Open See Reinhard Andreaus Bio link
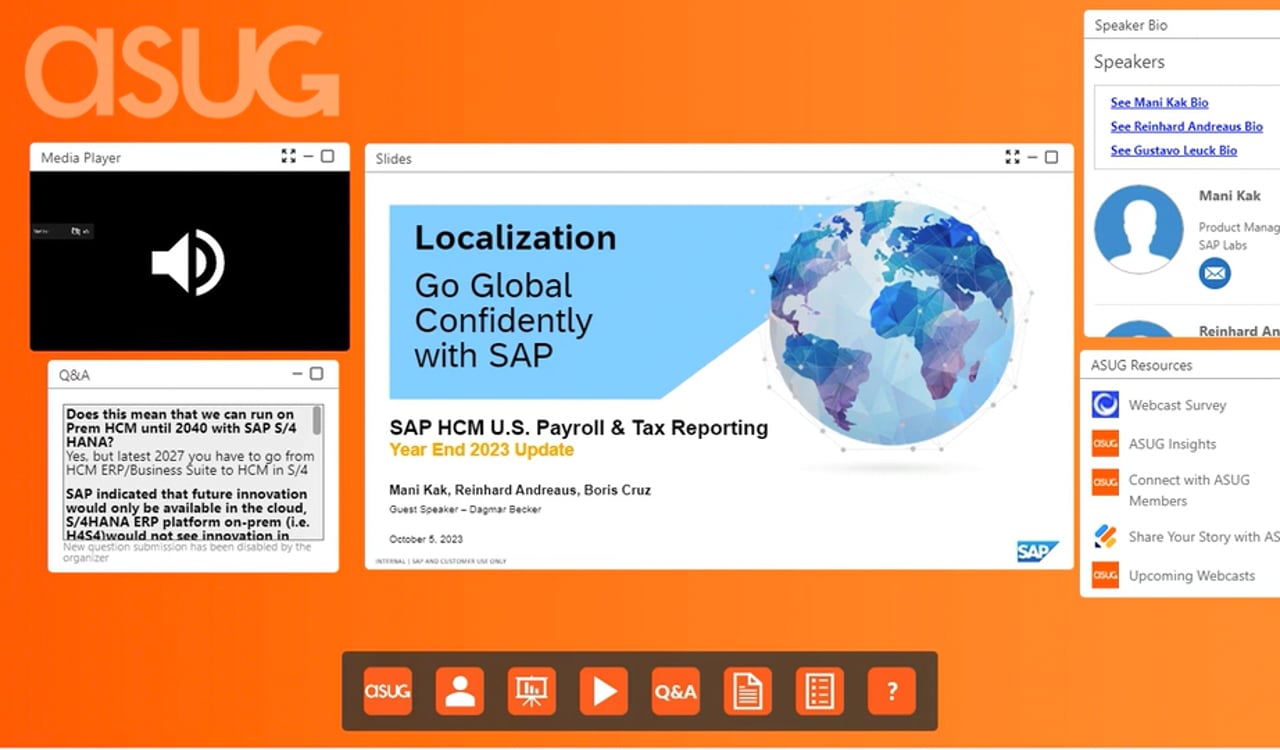Image resolution: width=1280 pixels, height=750 pixels. click(1186, 126)
